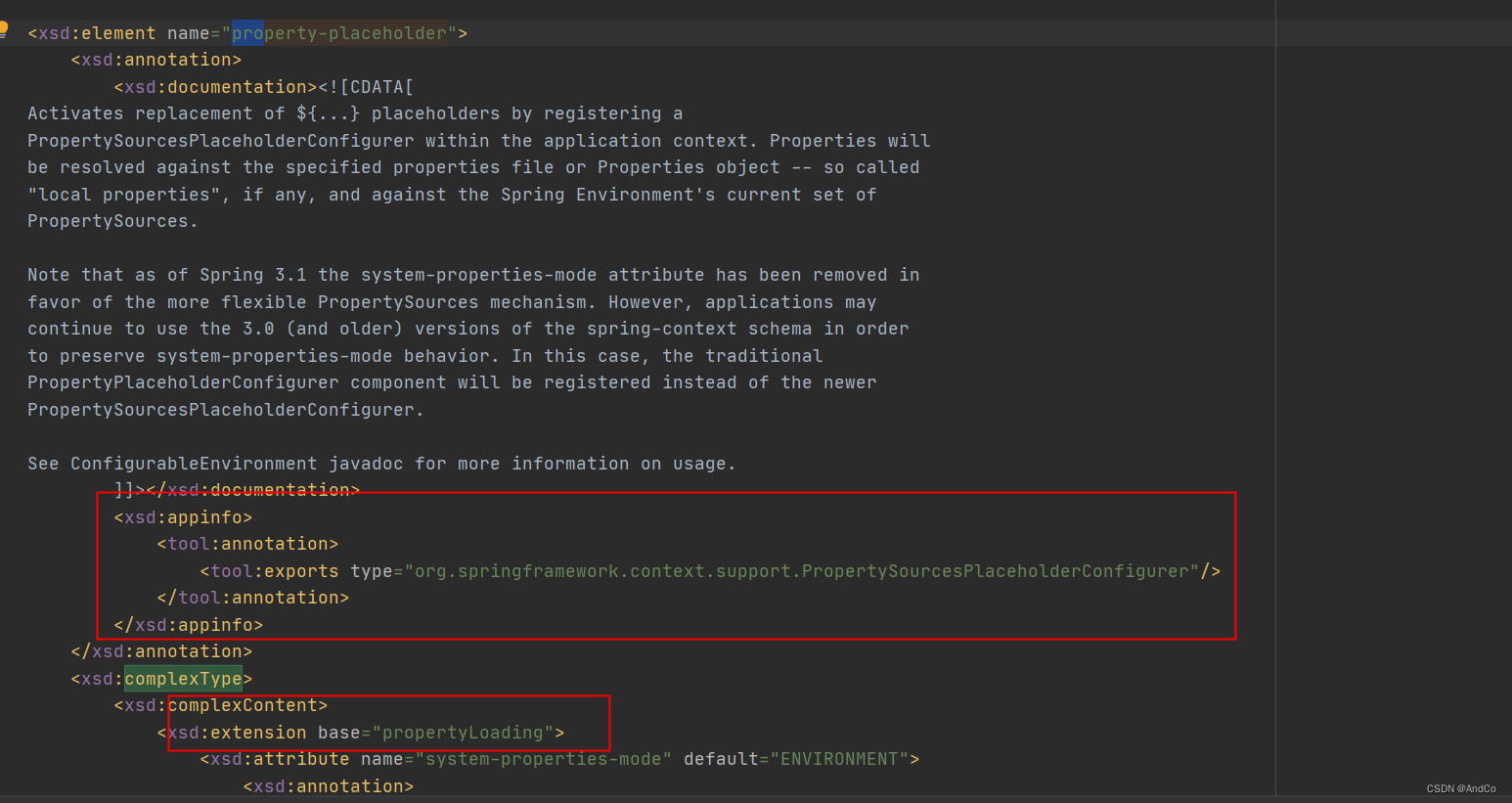
Task: Click the line starting "be resolved against the specified"
Action: pyautogui.click(x=473, y=167)
